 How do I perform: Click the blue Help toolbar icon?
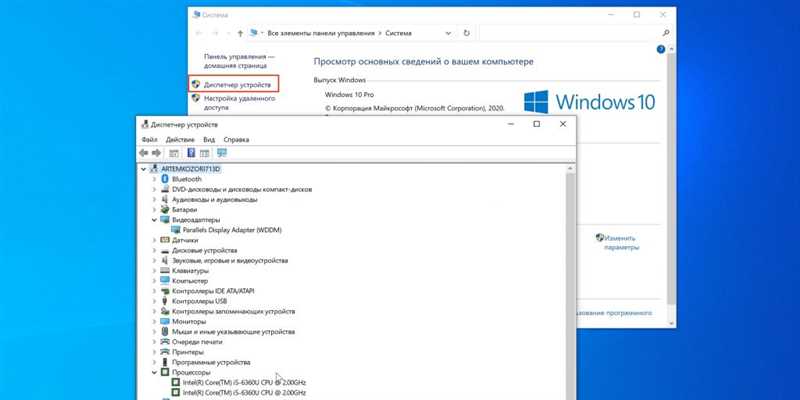pyautogui.click(x=191, y=153)
